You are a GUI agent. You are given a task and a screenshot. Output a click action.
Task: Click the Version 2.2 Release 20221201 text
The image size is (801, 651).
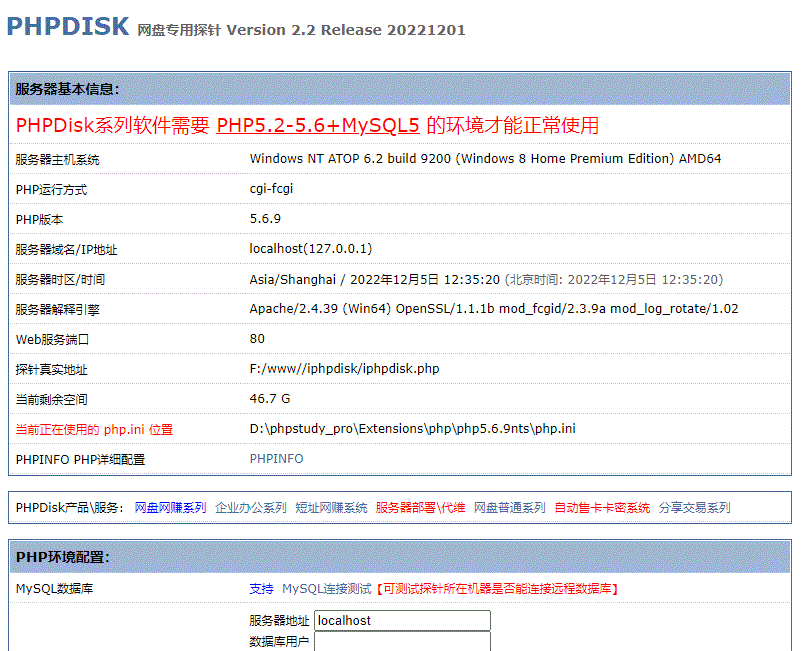click(346, 30)
